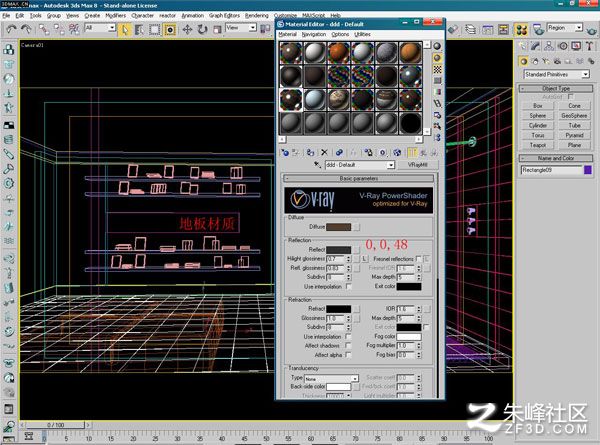Viewport: 600px width, 445px height.
Task: Enable the Affect shadows checkbox
Action: click(x=348, y=346)
